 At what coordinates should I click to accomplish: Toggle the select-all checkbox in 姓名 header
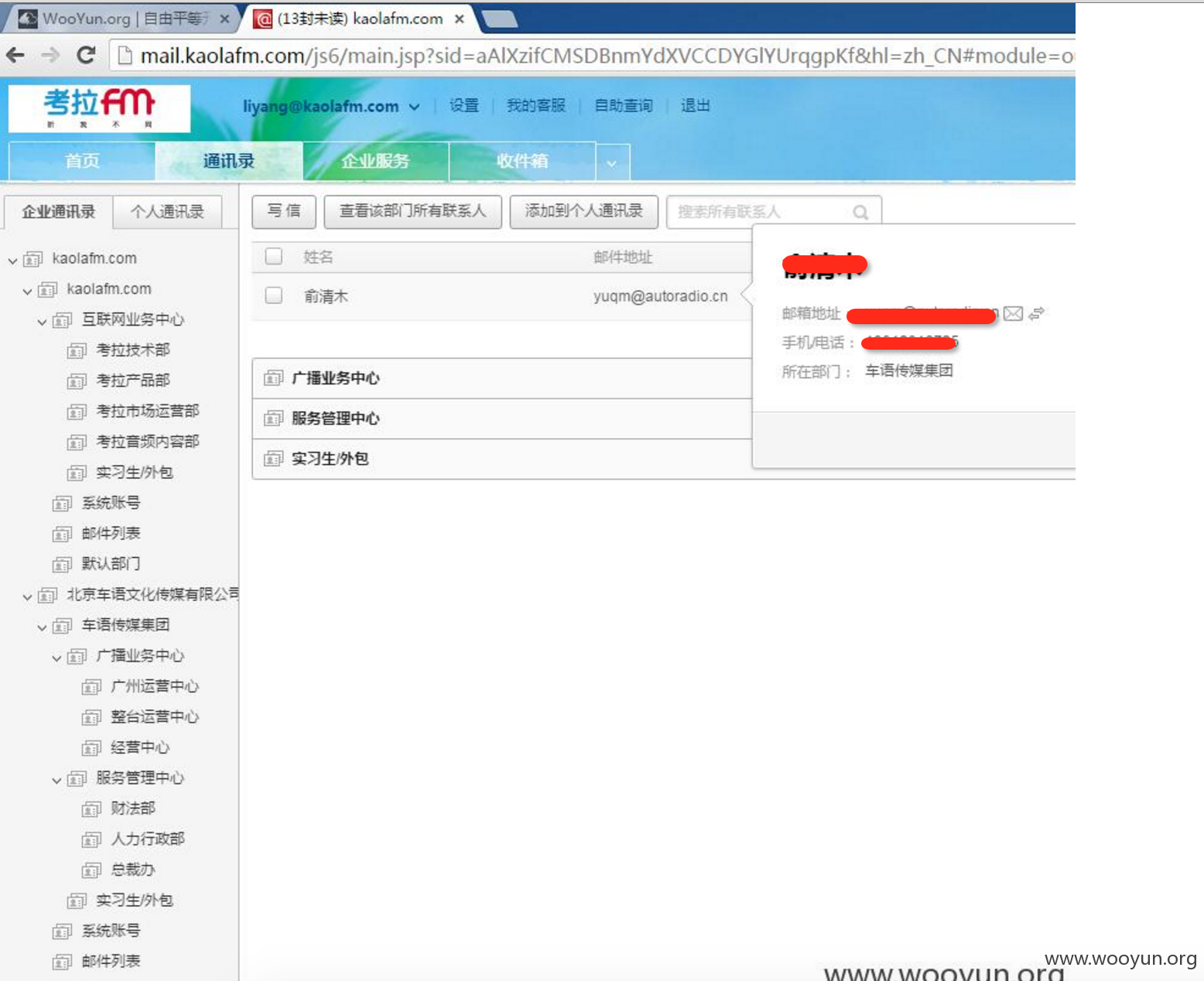[274, 256]
